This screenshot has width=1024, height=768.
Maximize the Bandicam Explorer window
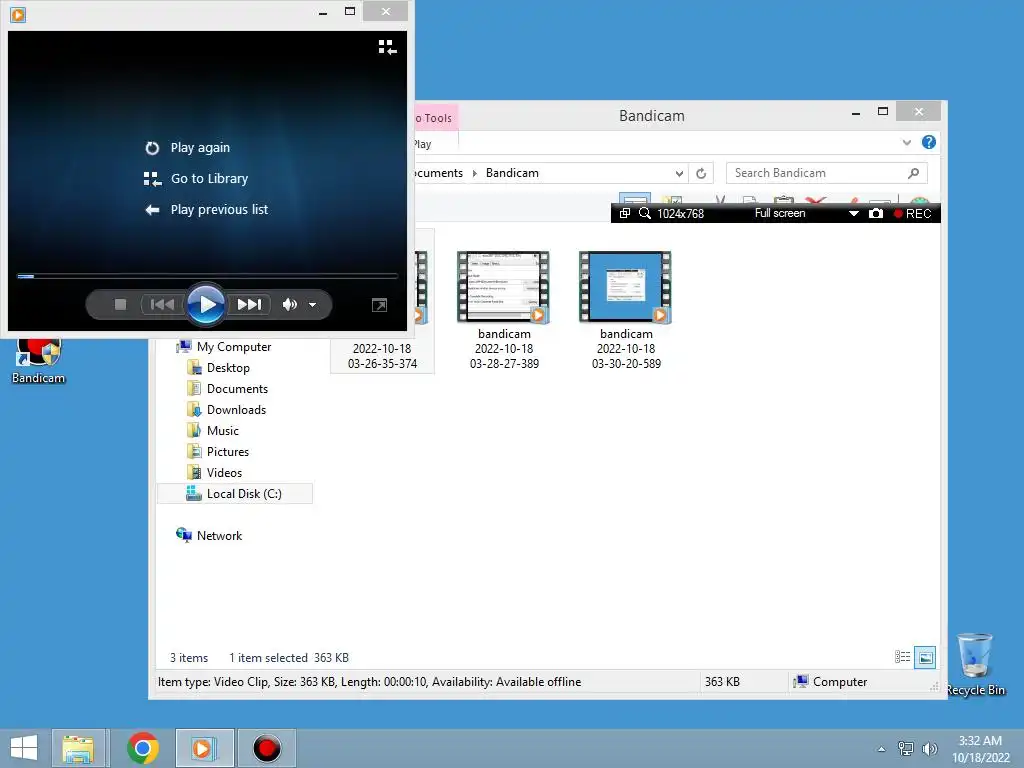[883, 112]
